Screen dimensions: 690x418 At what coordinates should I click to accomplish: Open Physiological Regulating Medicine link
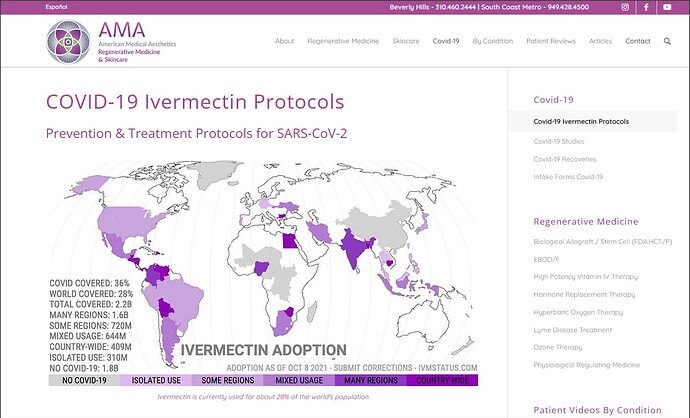(x=587, y=365)
